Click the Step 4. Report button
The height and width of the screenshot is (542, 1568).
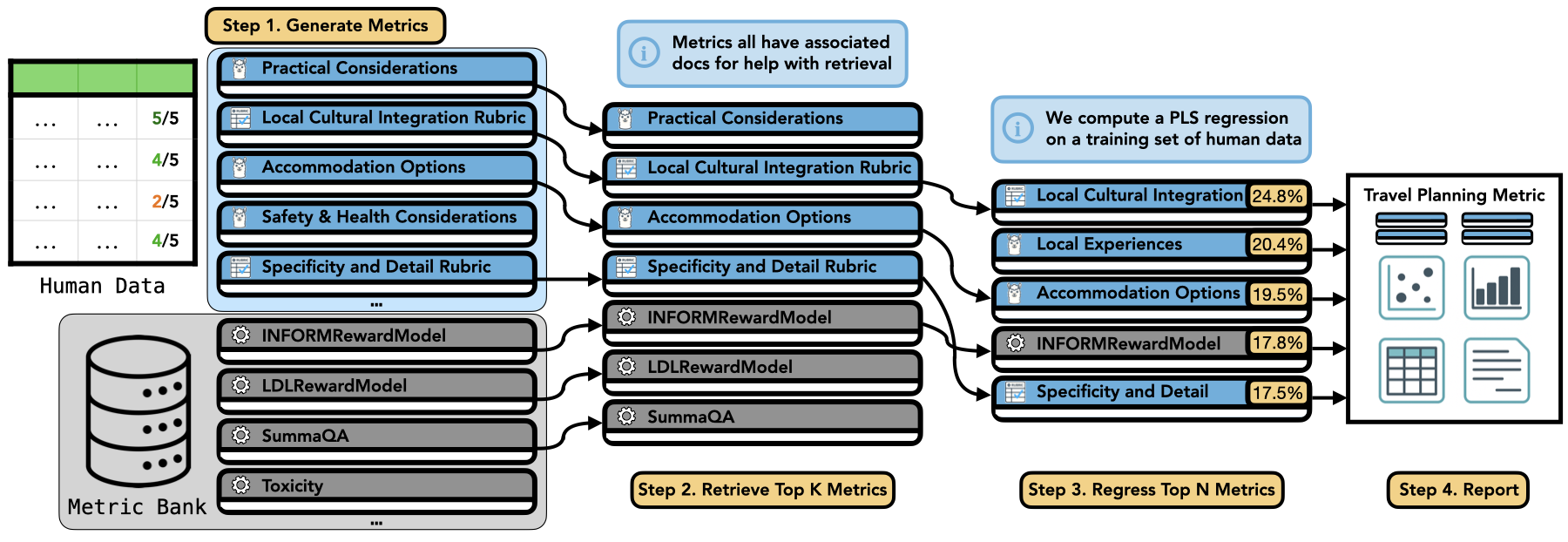(1458, 490)
